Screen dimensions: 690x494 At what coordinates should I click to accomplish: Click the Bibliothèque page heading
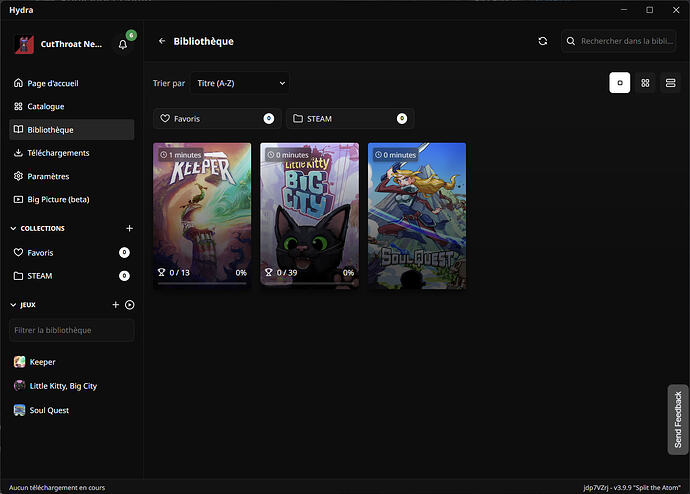point(203,41)
